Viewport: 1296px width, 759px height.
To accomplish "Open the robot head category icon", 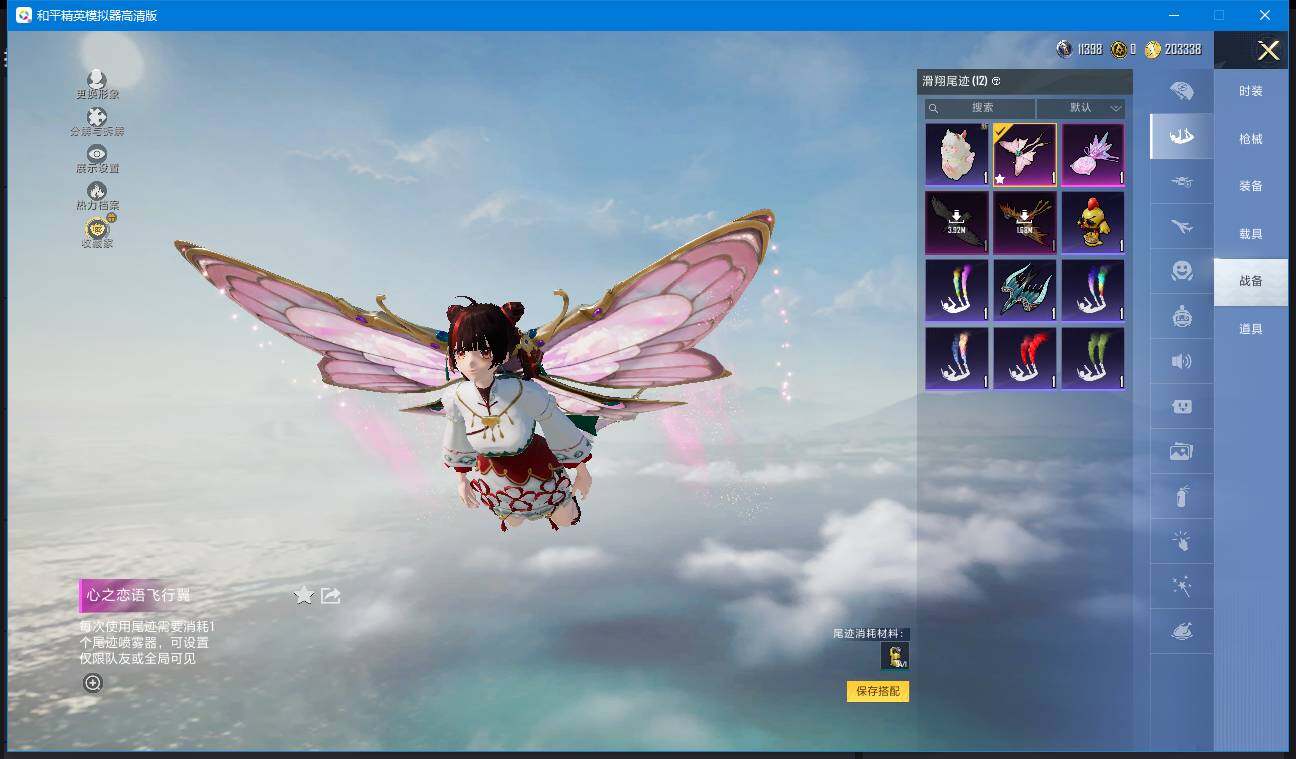I will click(x=1181, y=316).
